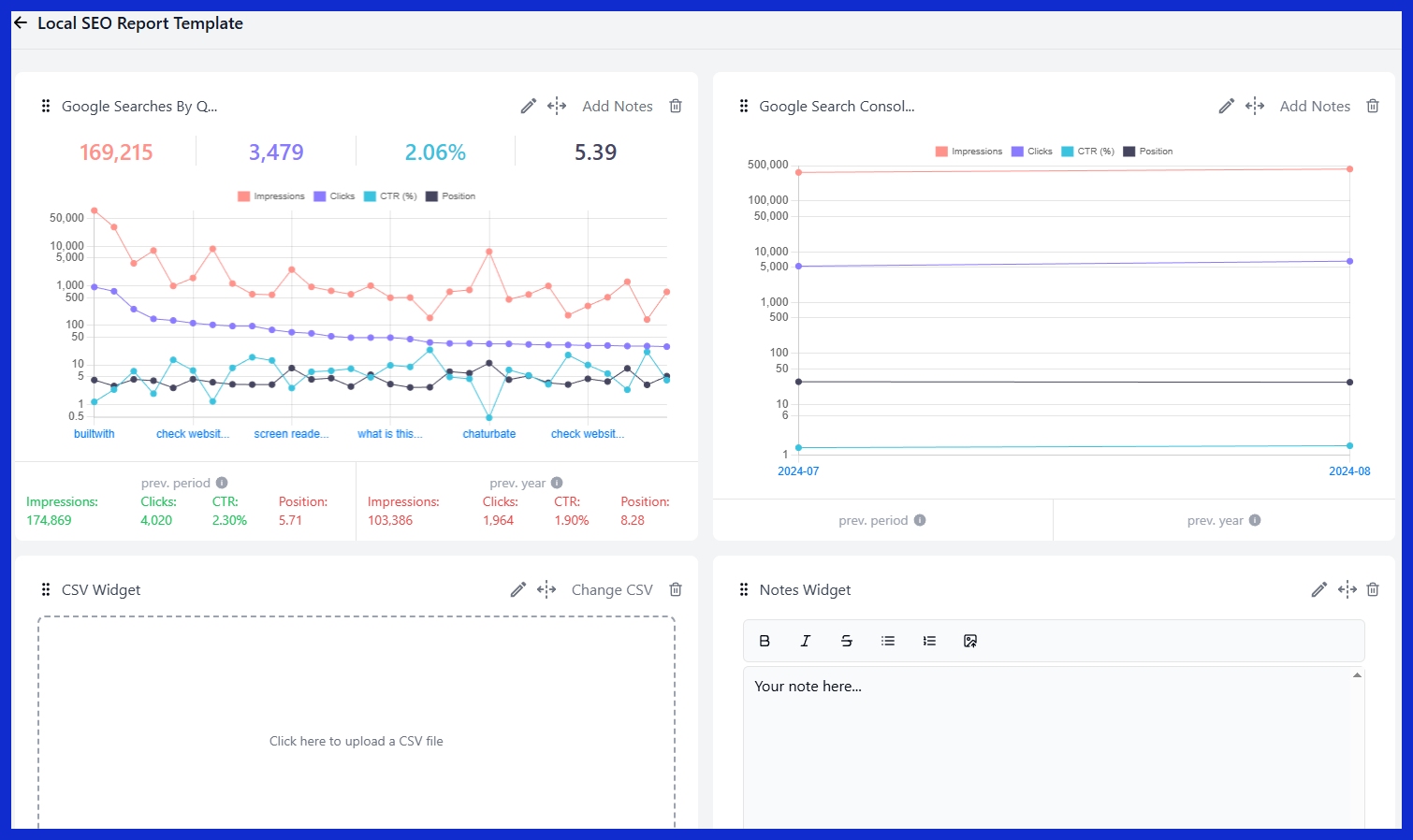
Task: Hide the Clicks series in Search Console legend
Action: point(1032,152)
